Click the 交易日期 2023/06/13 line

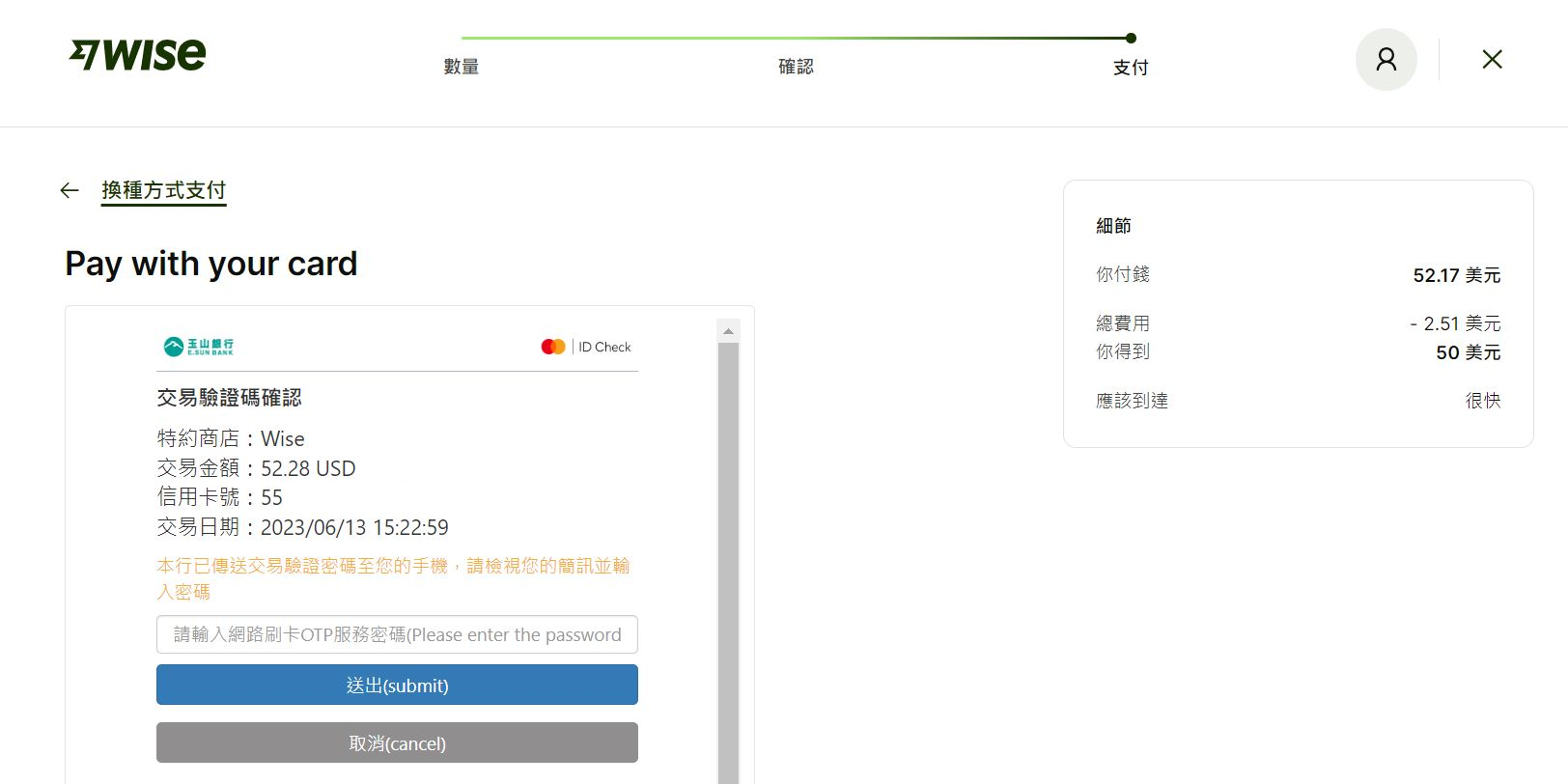click(302, 527)
